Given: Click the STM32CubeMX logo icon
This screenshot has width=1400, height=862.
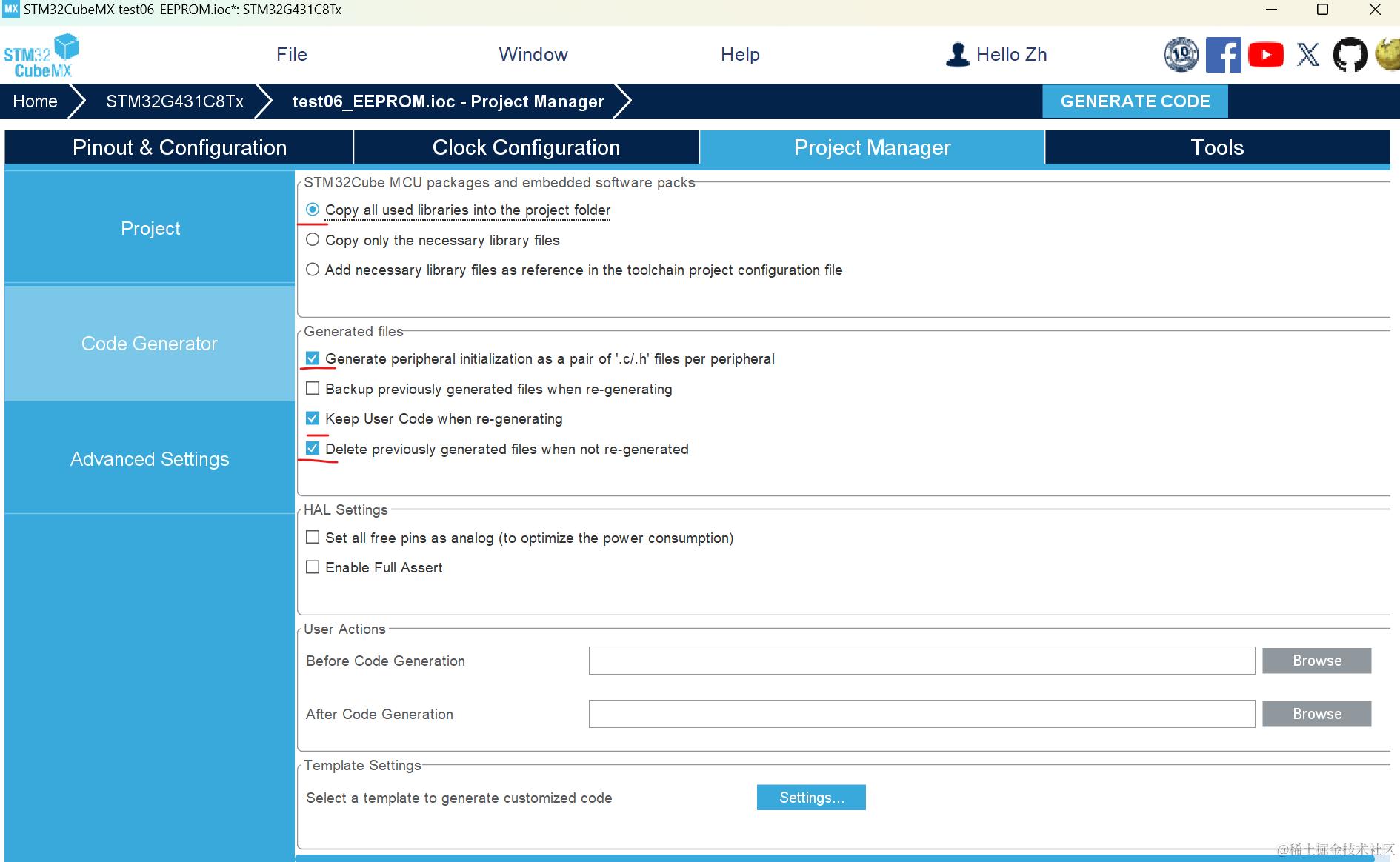Looking at the screenshot, I should [41, 55].
